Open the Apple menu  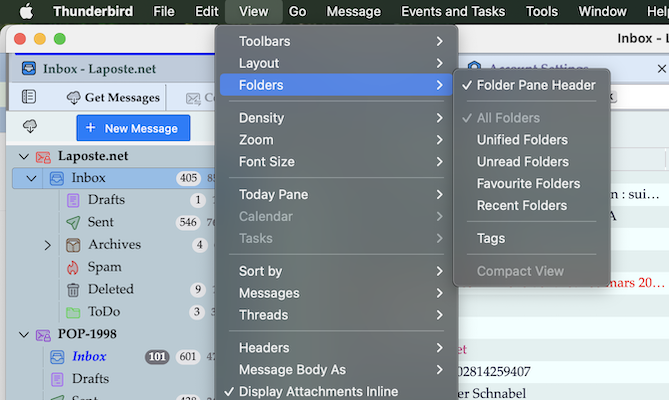coord(26,12)
